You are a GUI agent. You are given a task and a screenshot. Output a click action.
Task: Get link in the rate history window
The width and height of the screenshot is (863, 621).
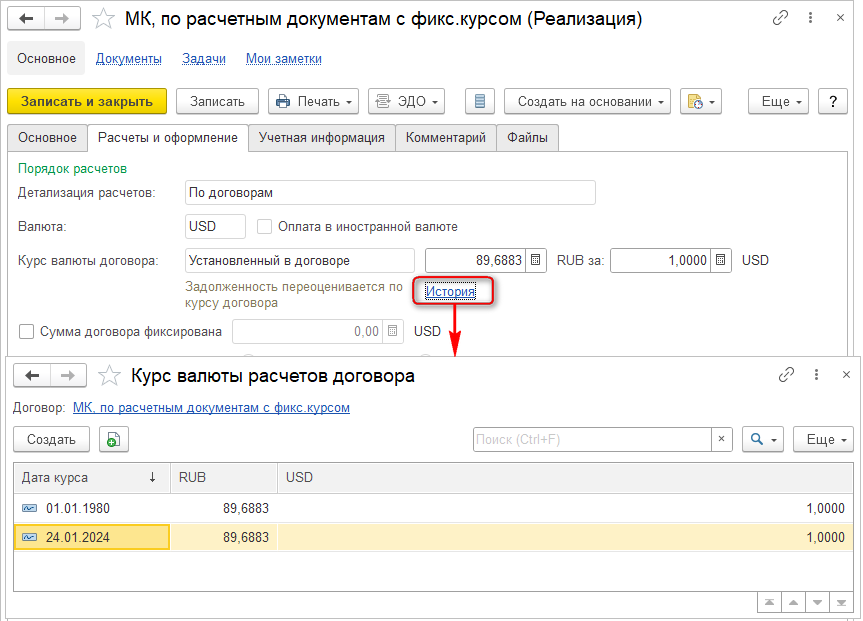pyautogui.click(x=786, y=375)
